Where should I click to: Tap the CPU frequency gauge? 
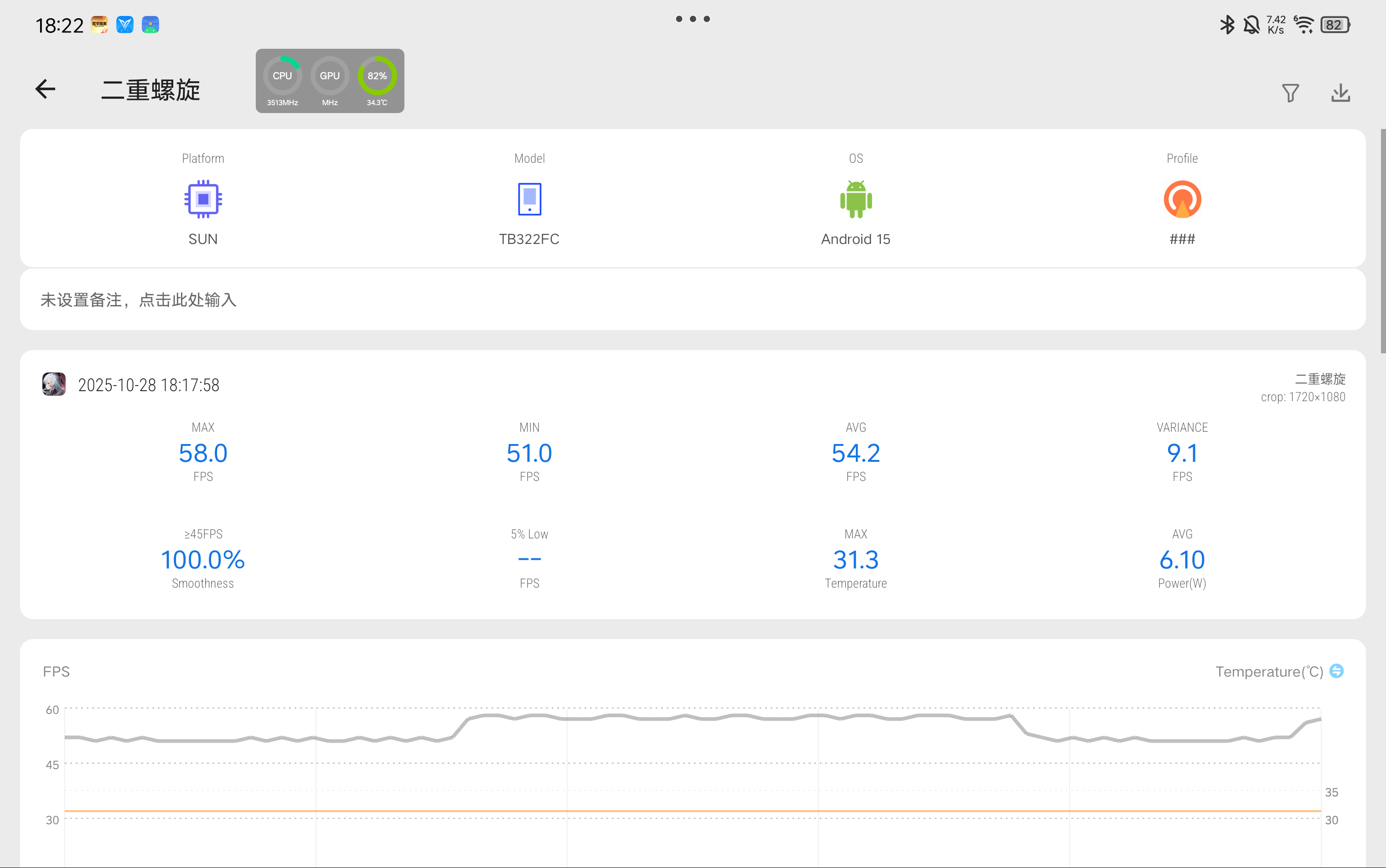282,81
